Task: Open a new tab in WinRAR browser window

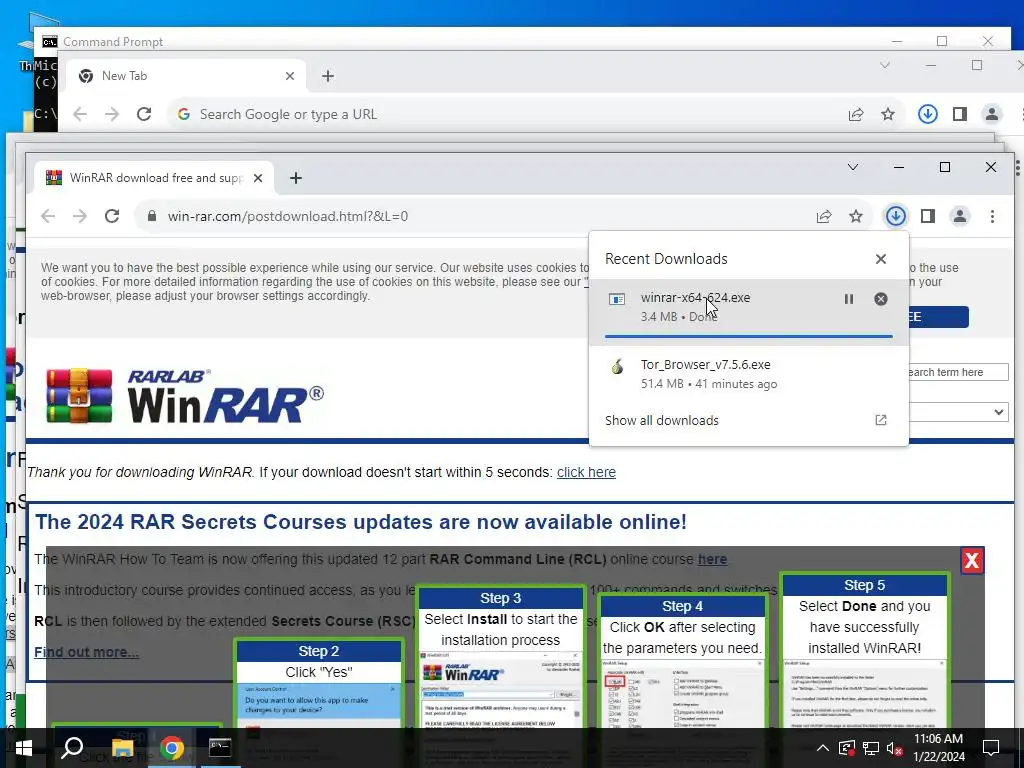Action: click(296, 178)
